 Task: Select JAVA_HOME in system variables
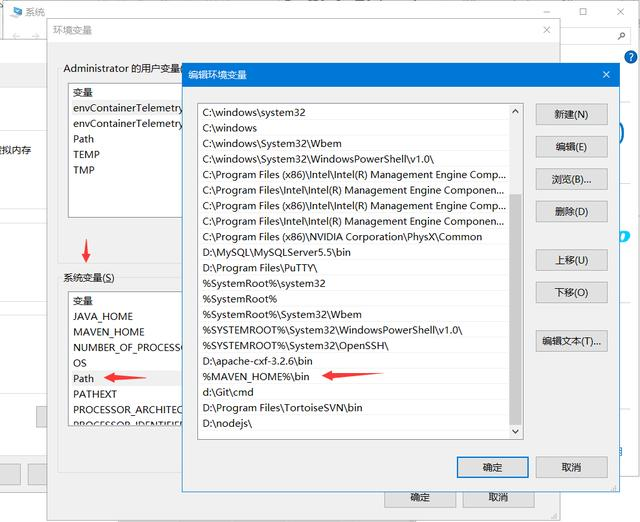point(126,316)
